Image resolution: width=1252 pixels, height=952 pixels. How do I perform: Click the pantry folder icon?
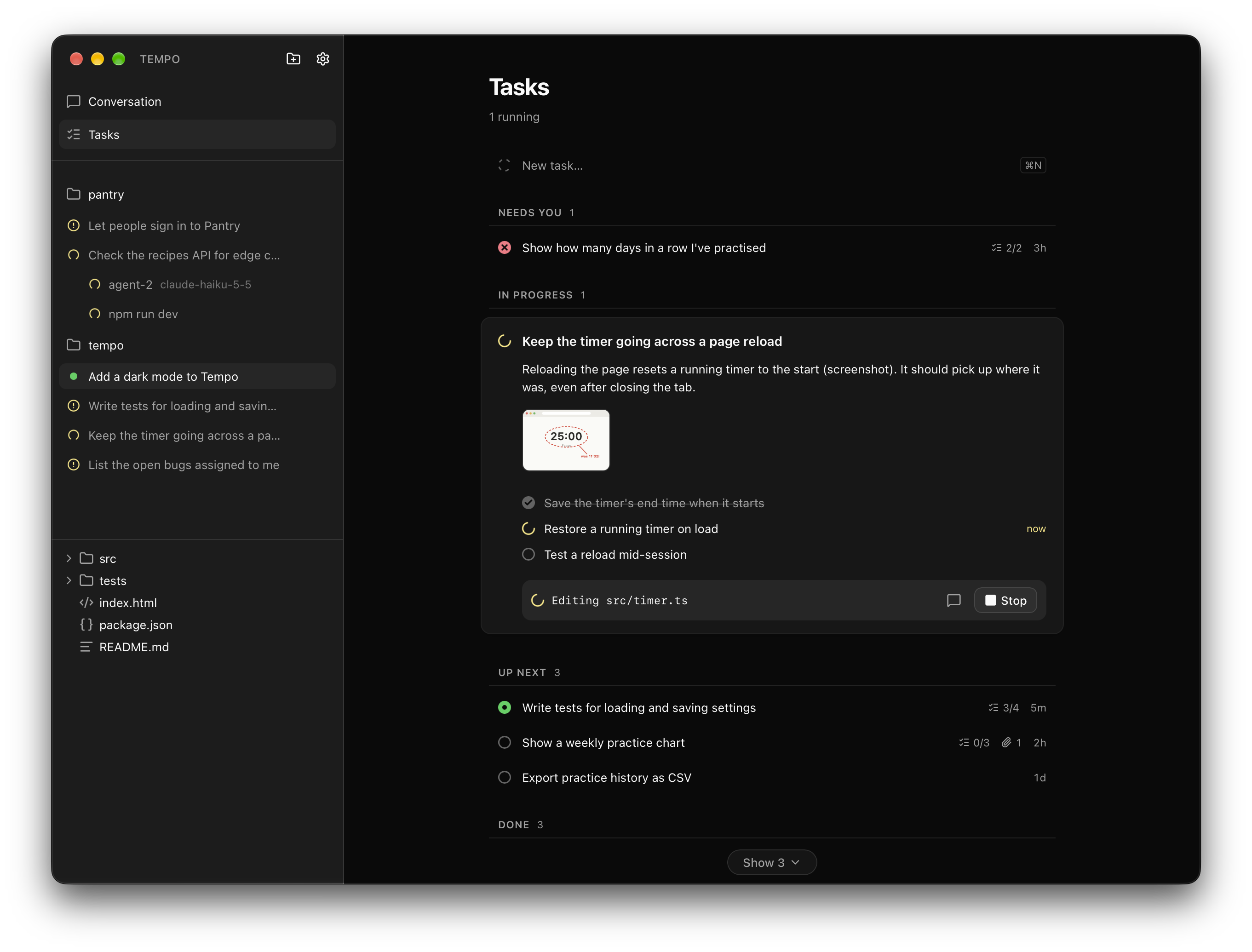tap(74, 195)
